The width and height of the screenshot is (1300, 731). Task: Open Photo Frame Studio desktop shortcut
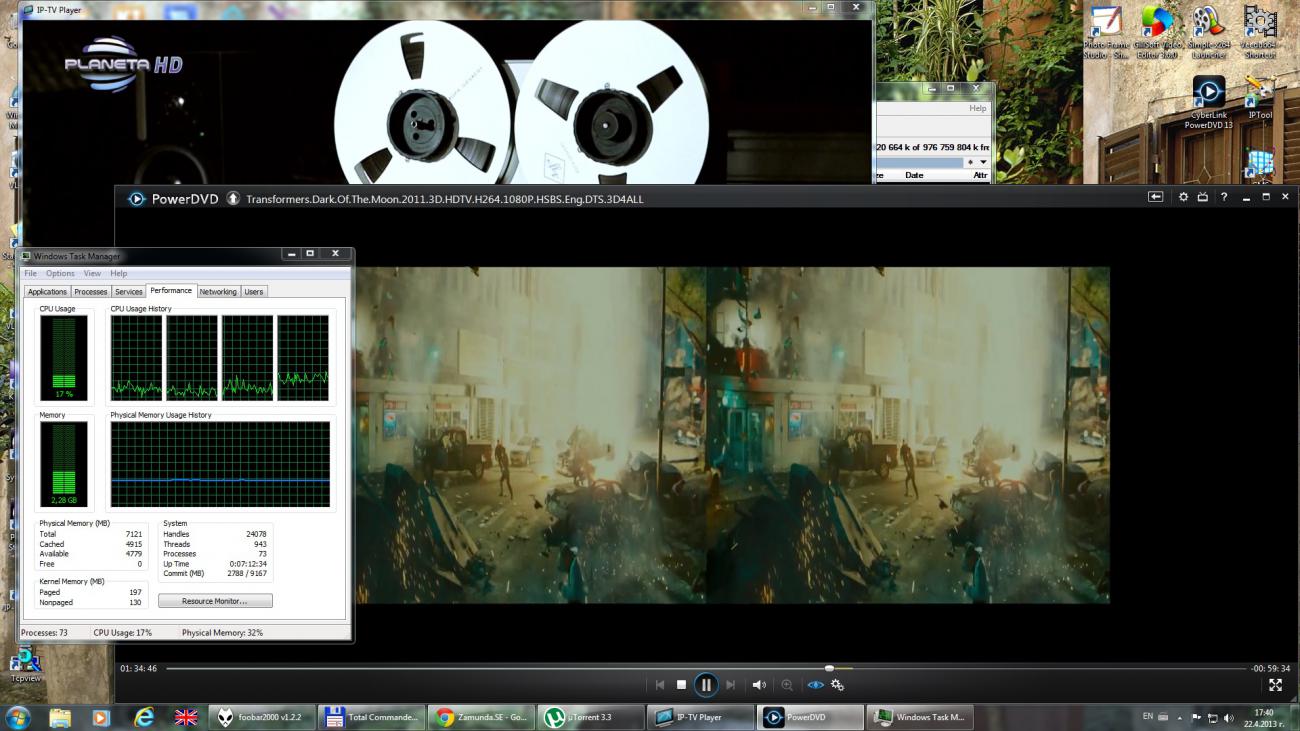(1105, 32)
